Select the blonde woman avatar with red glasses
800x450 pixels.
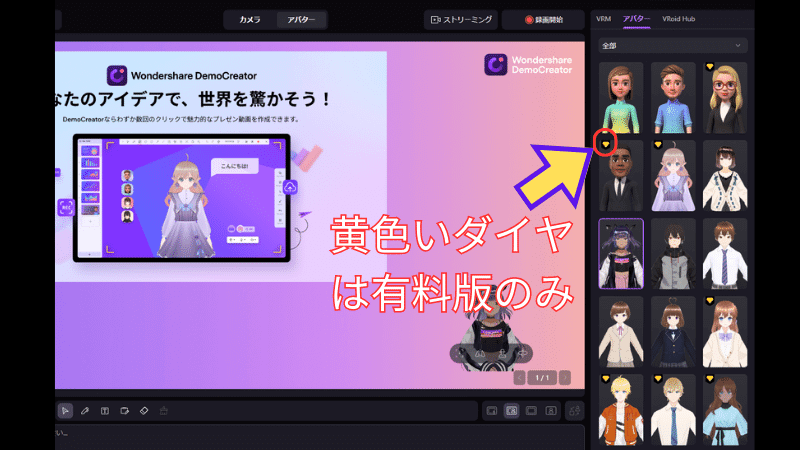coord(725,98)
